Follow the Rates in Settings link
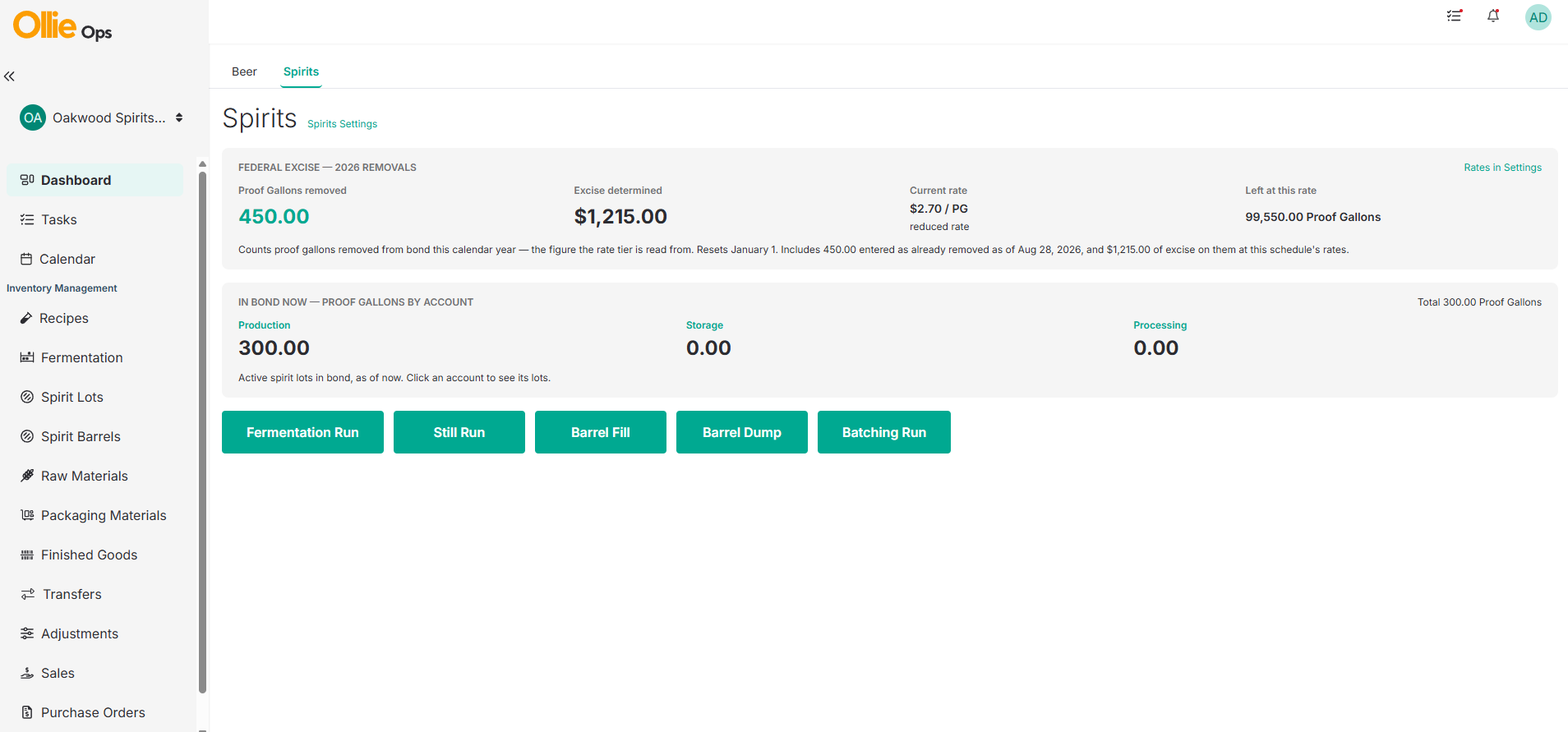1568x732 pixels. pos(1502,168)
